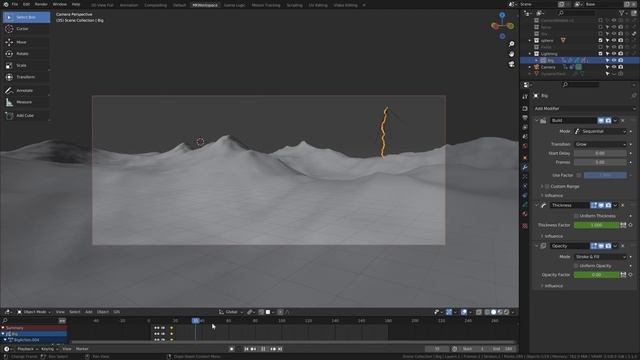Enable the Use Factor checkbox
Viewport: 640px width, 360px height.
click(x=579, y=175)
